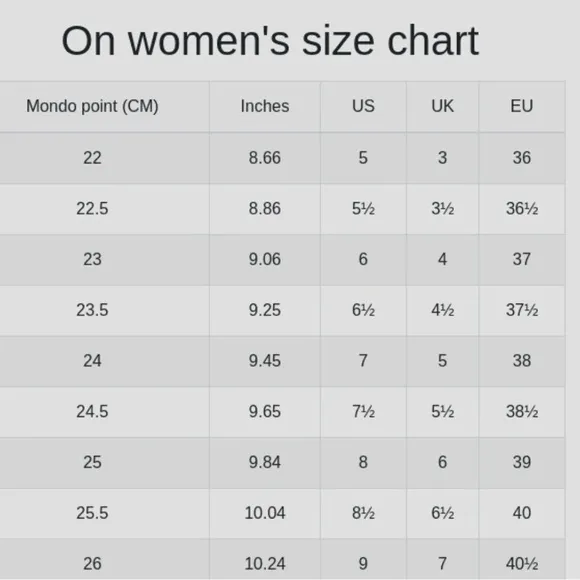Select the 'Mondo point (CM)' column header

click(x=92, y=106)
